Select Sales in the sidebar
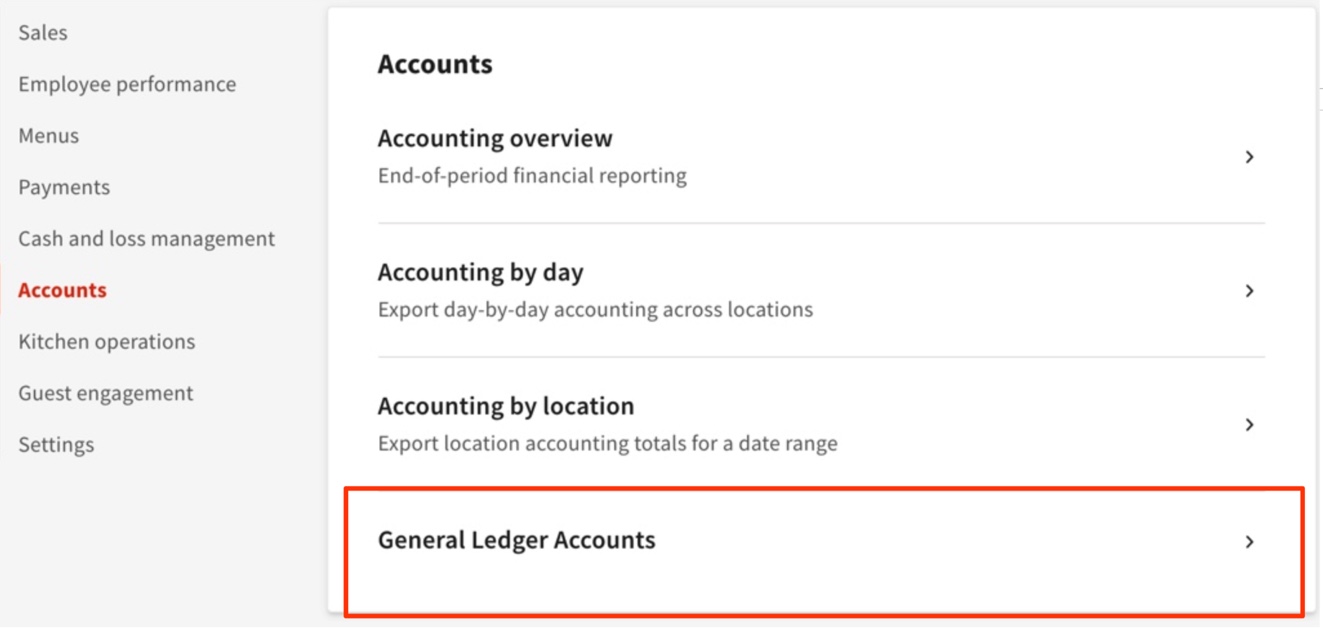This screenshot has height=628, width=1323. coord(41,31)
